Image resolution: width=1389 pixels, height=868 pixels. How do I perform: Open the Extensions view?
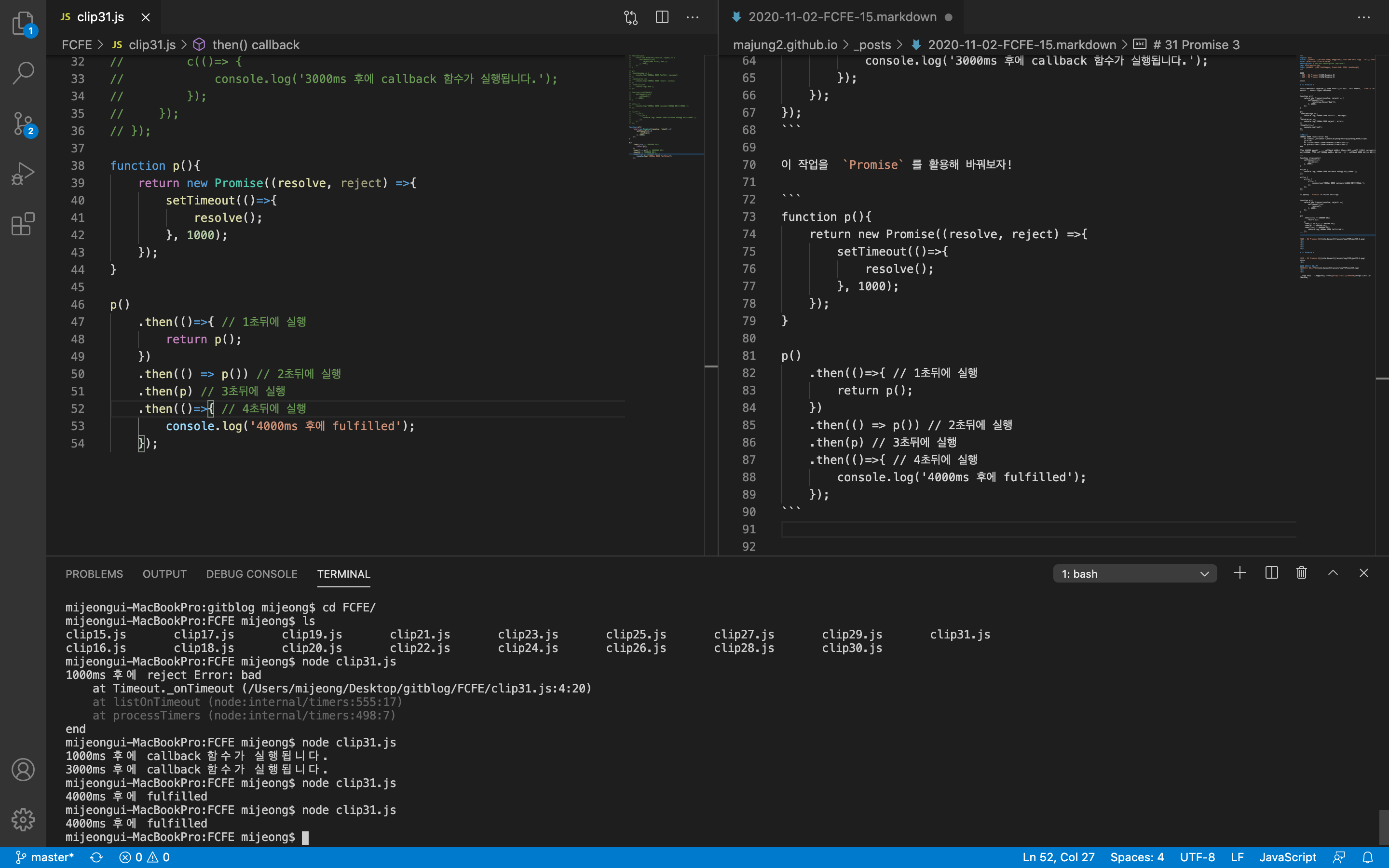[23, 223]
